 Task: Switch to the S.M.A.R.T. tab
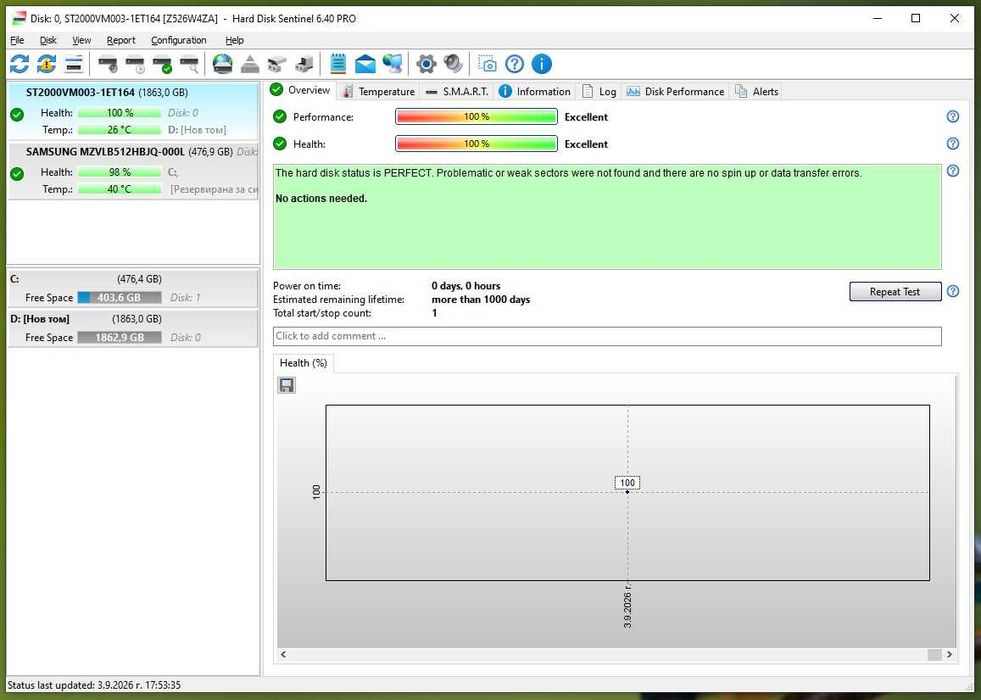[x=457, y=91]
